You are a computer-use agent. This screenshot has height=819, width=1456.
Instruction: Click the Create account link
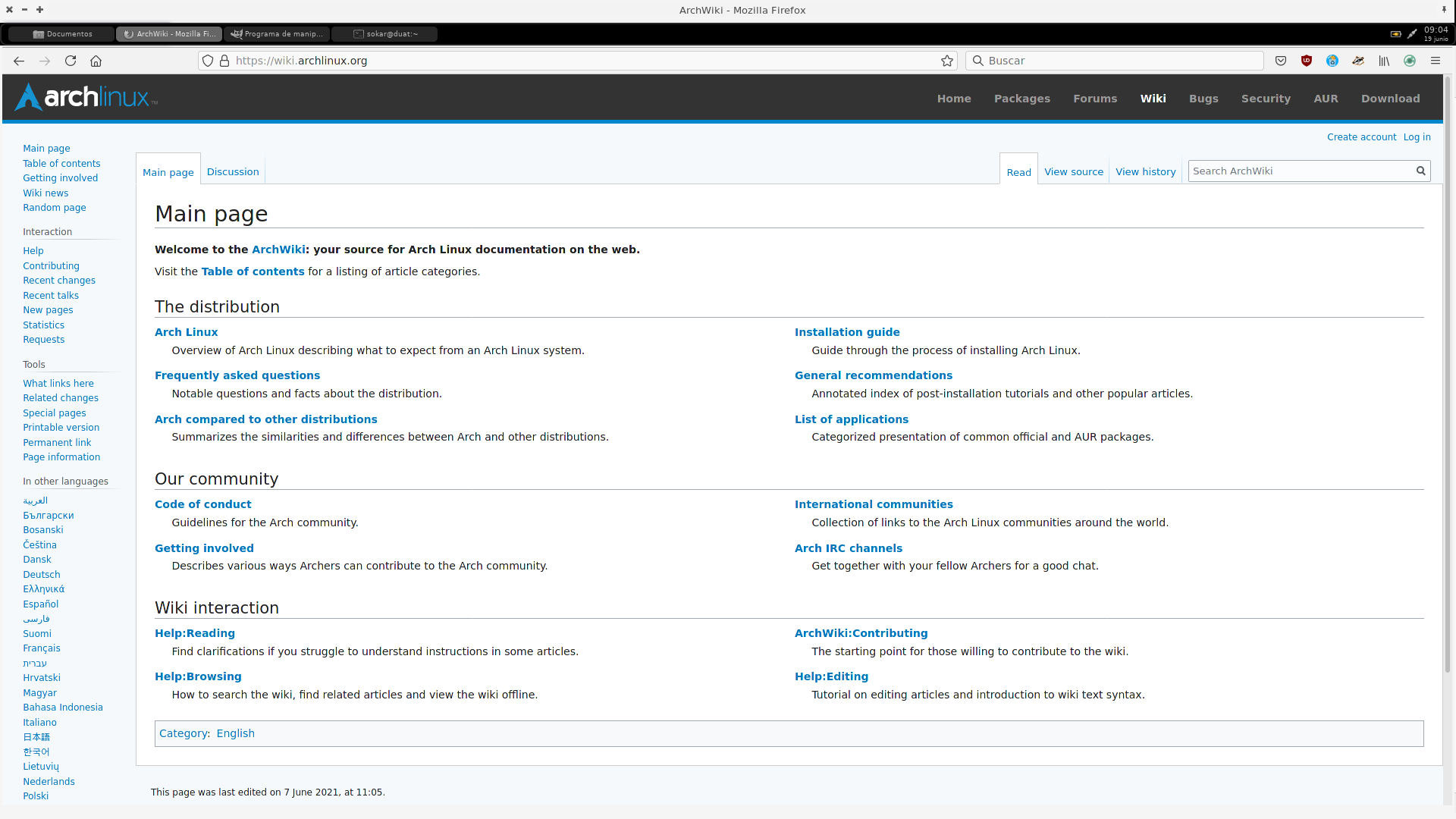coord(1361,137)
